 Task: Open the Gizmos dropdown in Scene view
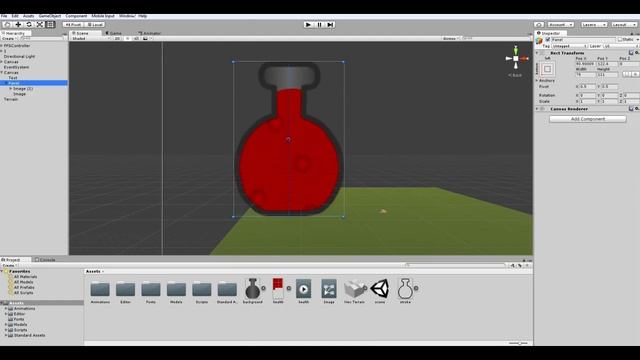pos(450,38)
